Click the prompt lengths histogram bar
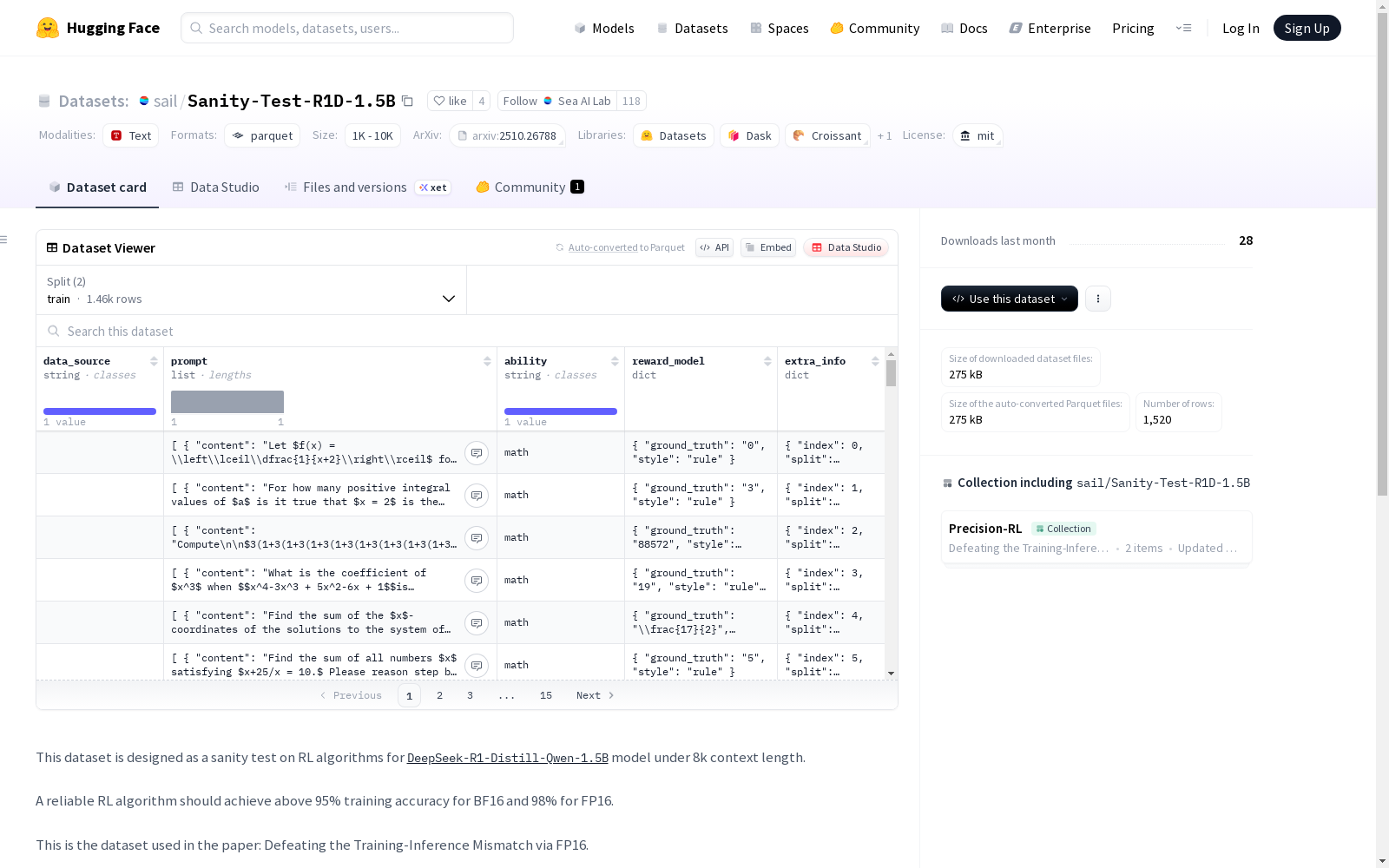The image size is (1389, 868). pos(227,402)
